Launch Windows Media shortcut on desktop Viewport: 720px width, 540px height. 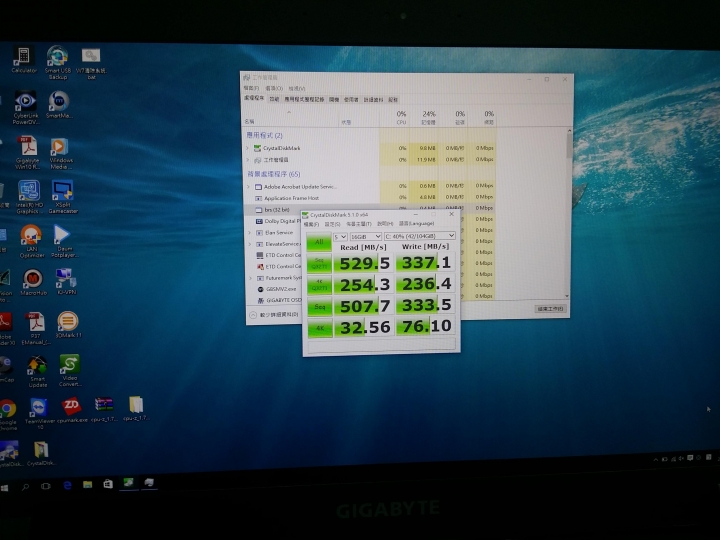click(61, 153)
